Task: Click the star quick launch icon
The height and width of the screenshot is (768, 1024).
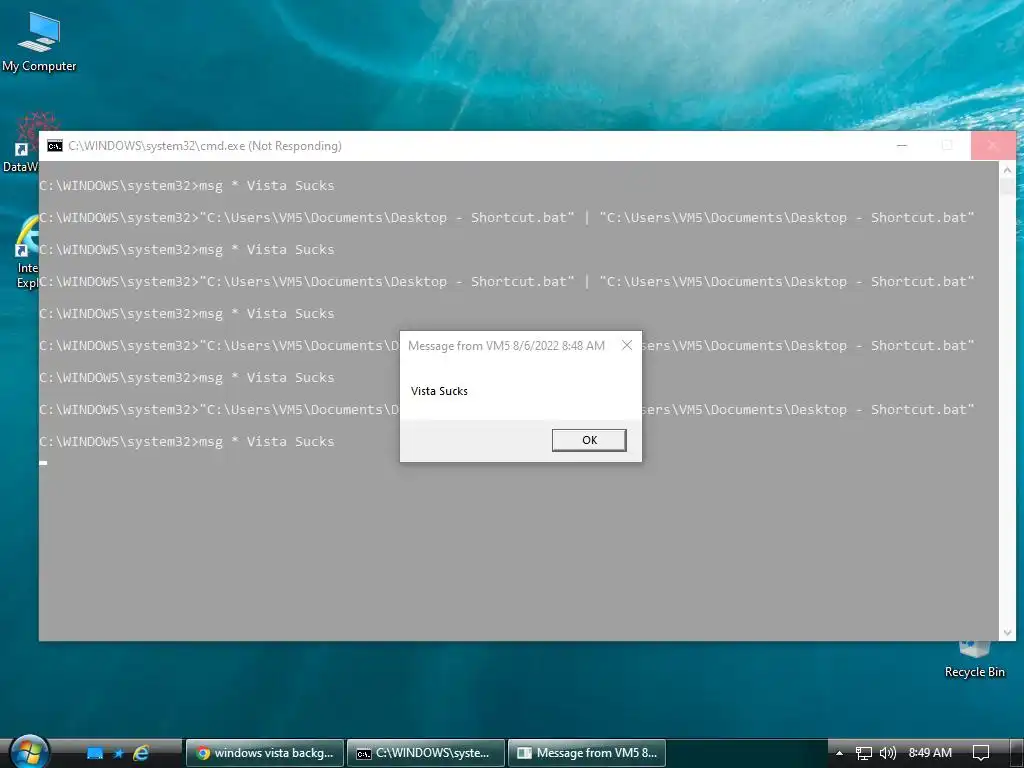Action: (x=118, y=753)
